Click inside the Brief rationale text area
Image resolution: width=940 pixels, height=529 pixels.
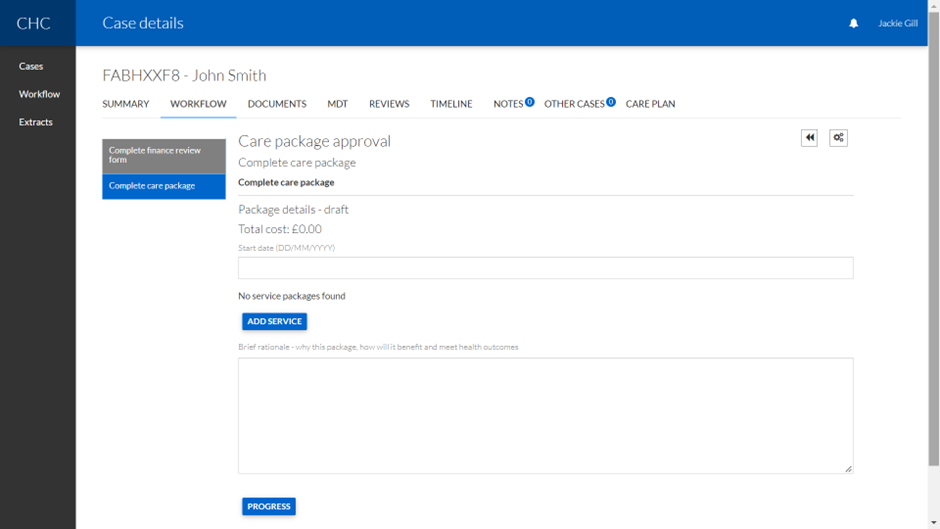[x=545, y=415]
